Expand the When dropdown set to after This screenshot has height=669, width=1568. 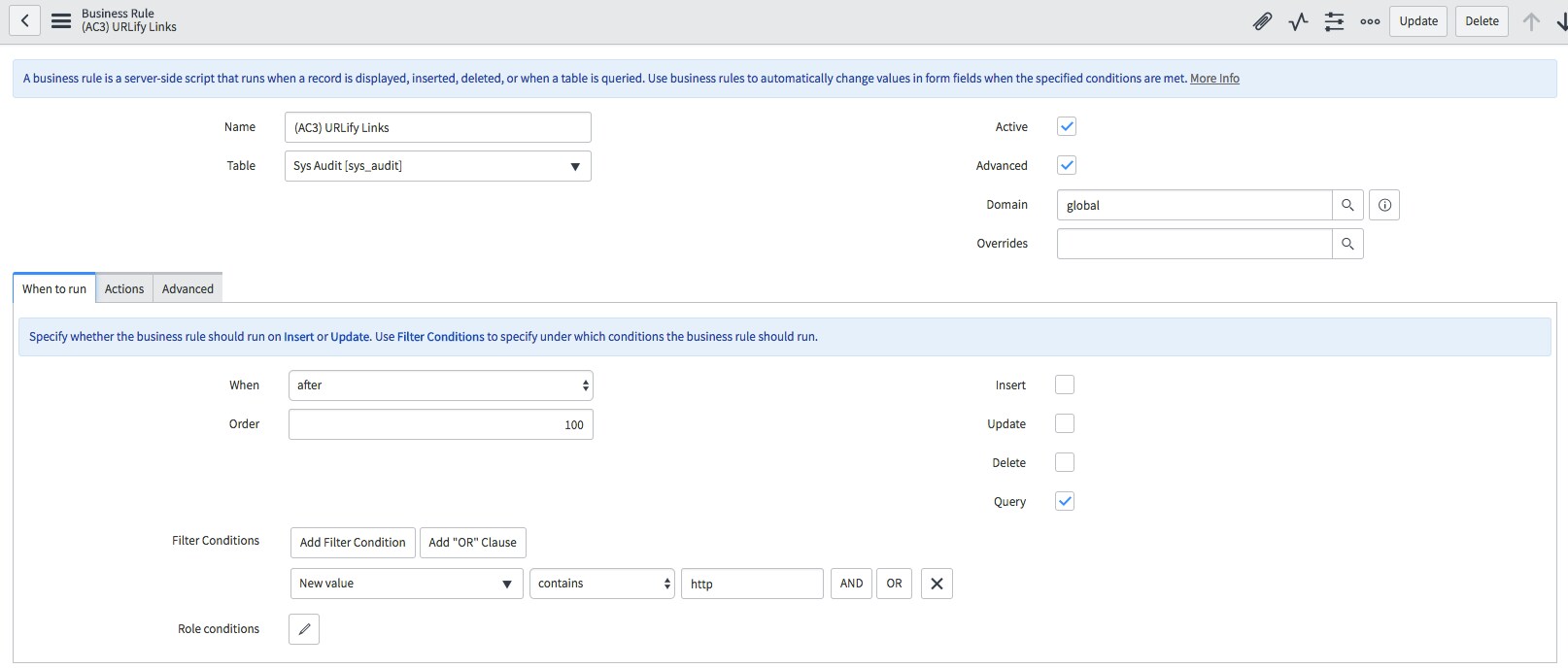click(x=440, y=385)
